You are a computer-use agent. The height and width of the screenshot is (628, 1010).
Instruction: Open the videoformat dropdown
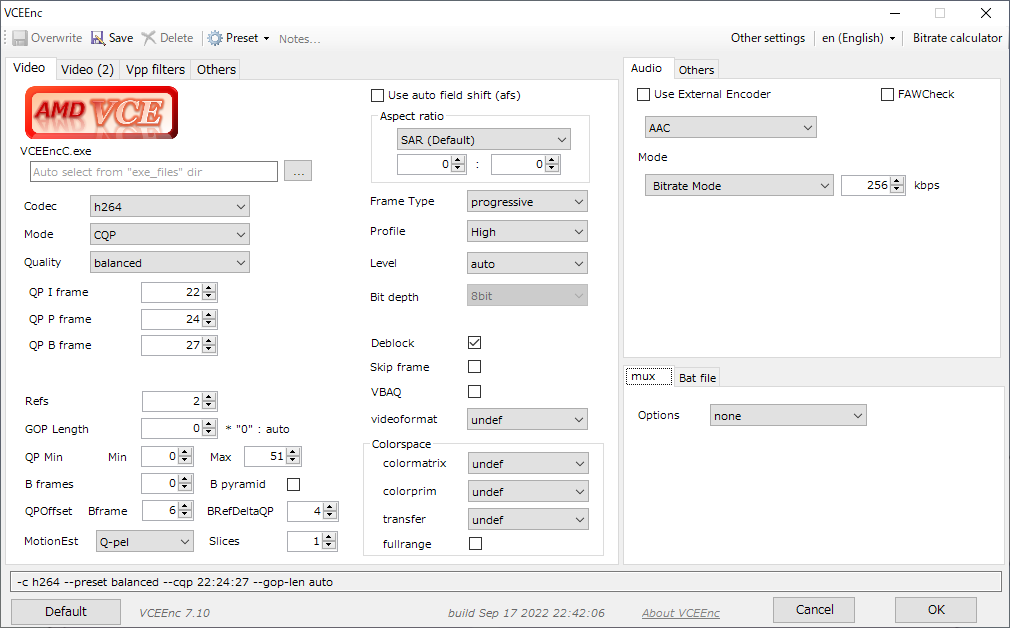(x=527, y=420)
